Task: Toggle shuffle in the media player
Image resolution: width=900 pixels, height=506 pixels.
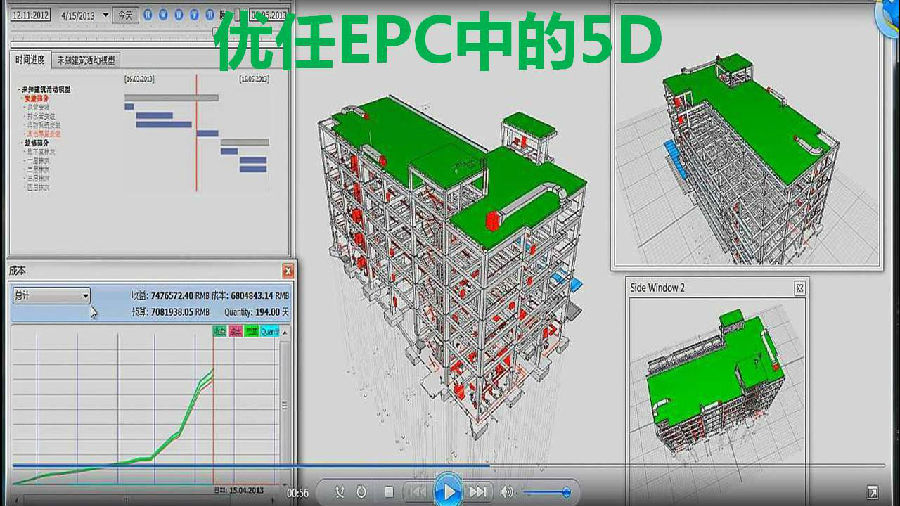Action: click(340, 492)
